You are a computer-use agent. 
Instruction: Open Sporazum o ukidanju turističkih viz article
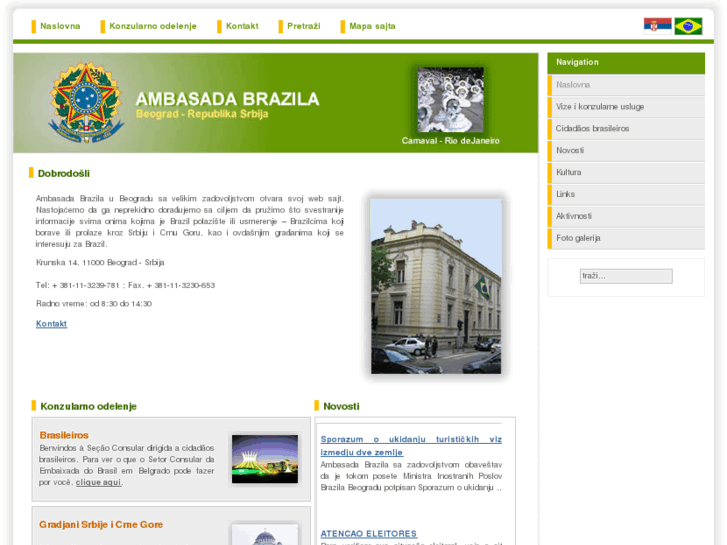click(411, 446)
